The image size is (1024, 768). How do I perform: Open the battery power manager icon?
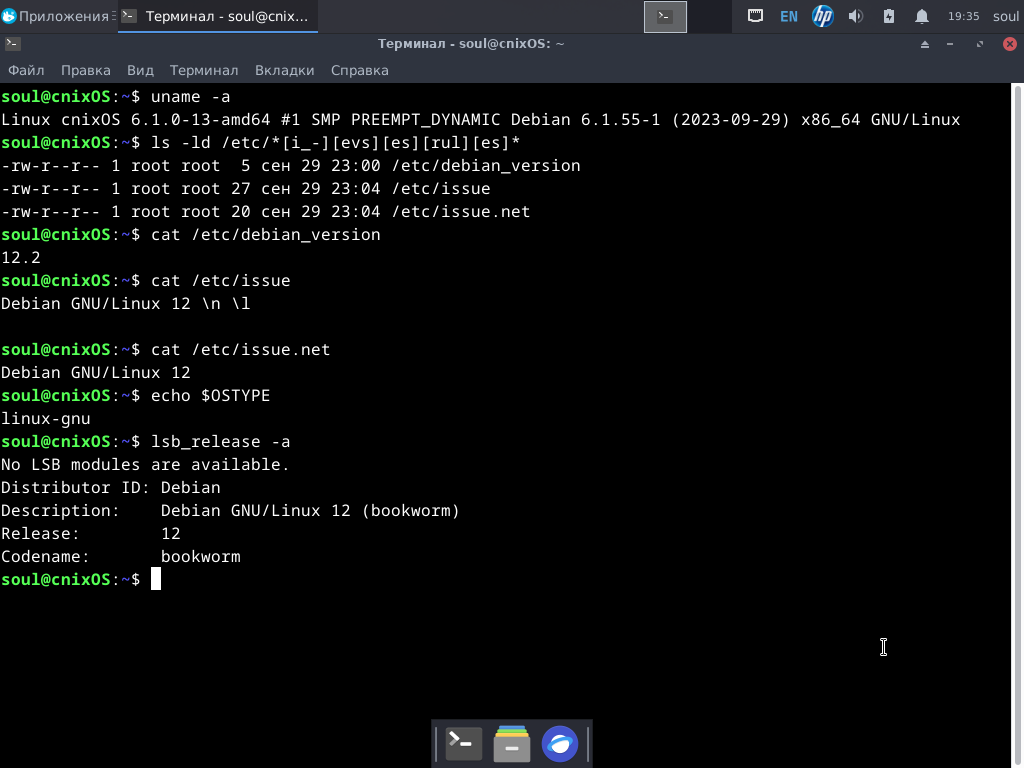click(x=889, y=16)
